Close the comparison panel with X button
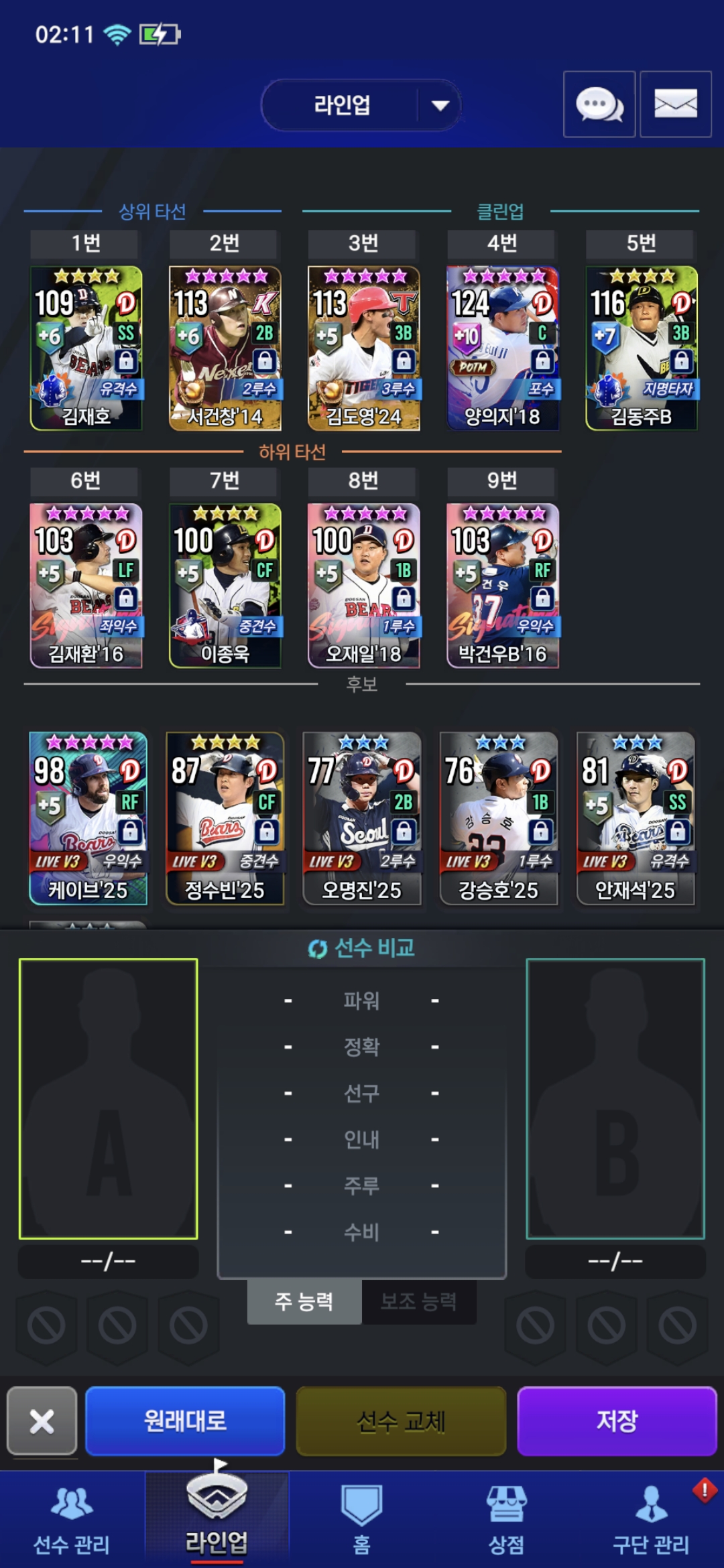The image size is (724, 1568). tap(42, 1421)
